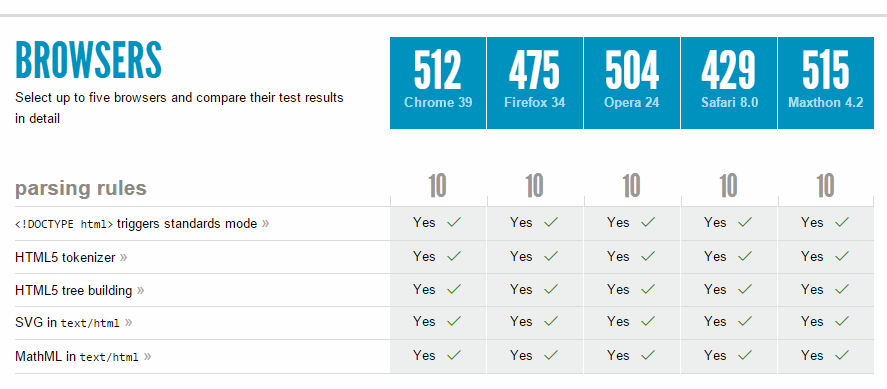Select the Firefox 34 score tile
The height and width of the screenshot is (389, 887).
pos(535,83)
